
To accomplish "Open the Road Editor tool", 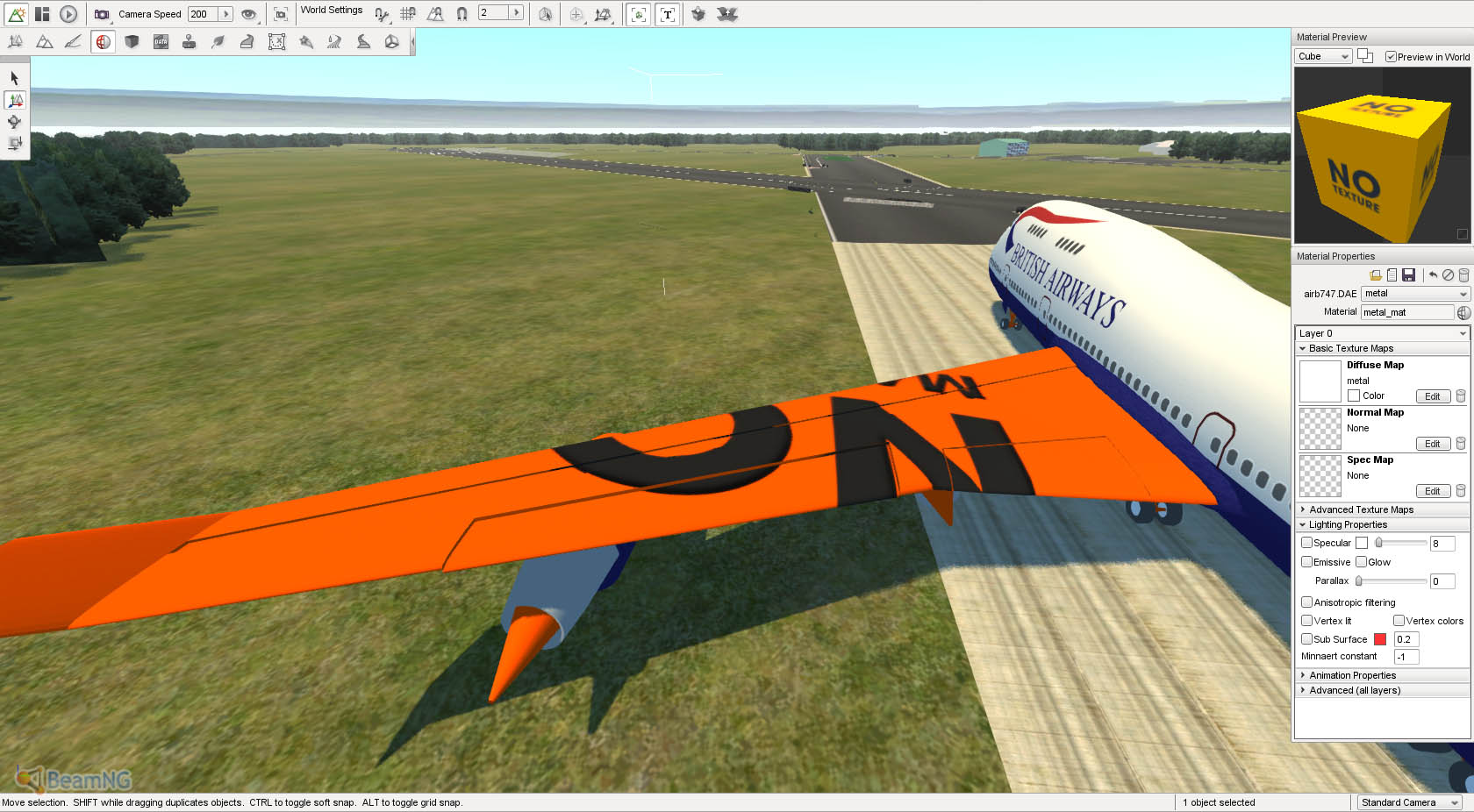I will (363, 41).
